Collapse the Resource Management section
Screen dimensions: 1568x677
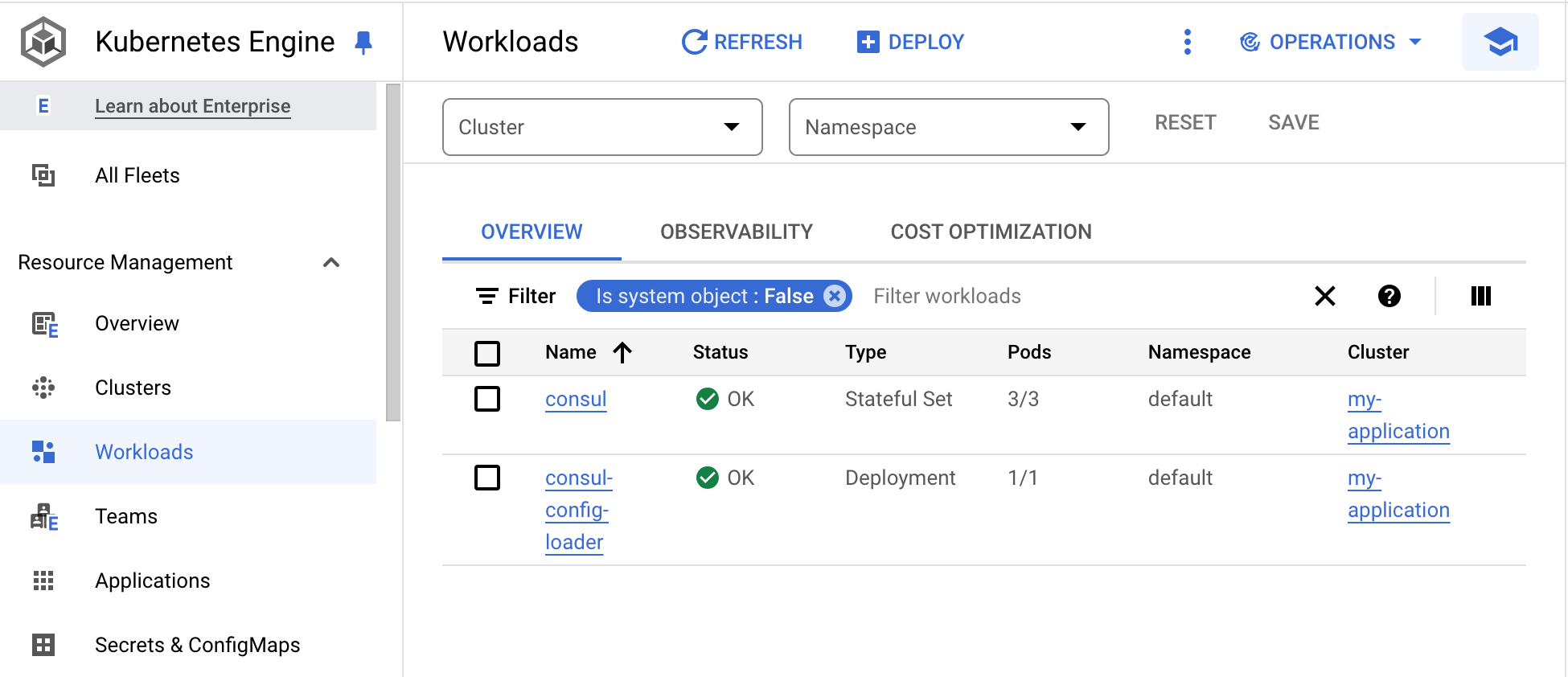tap(330, 263)
